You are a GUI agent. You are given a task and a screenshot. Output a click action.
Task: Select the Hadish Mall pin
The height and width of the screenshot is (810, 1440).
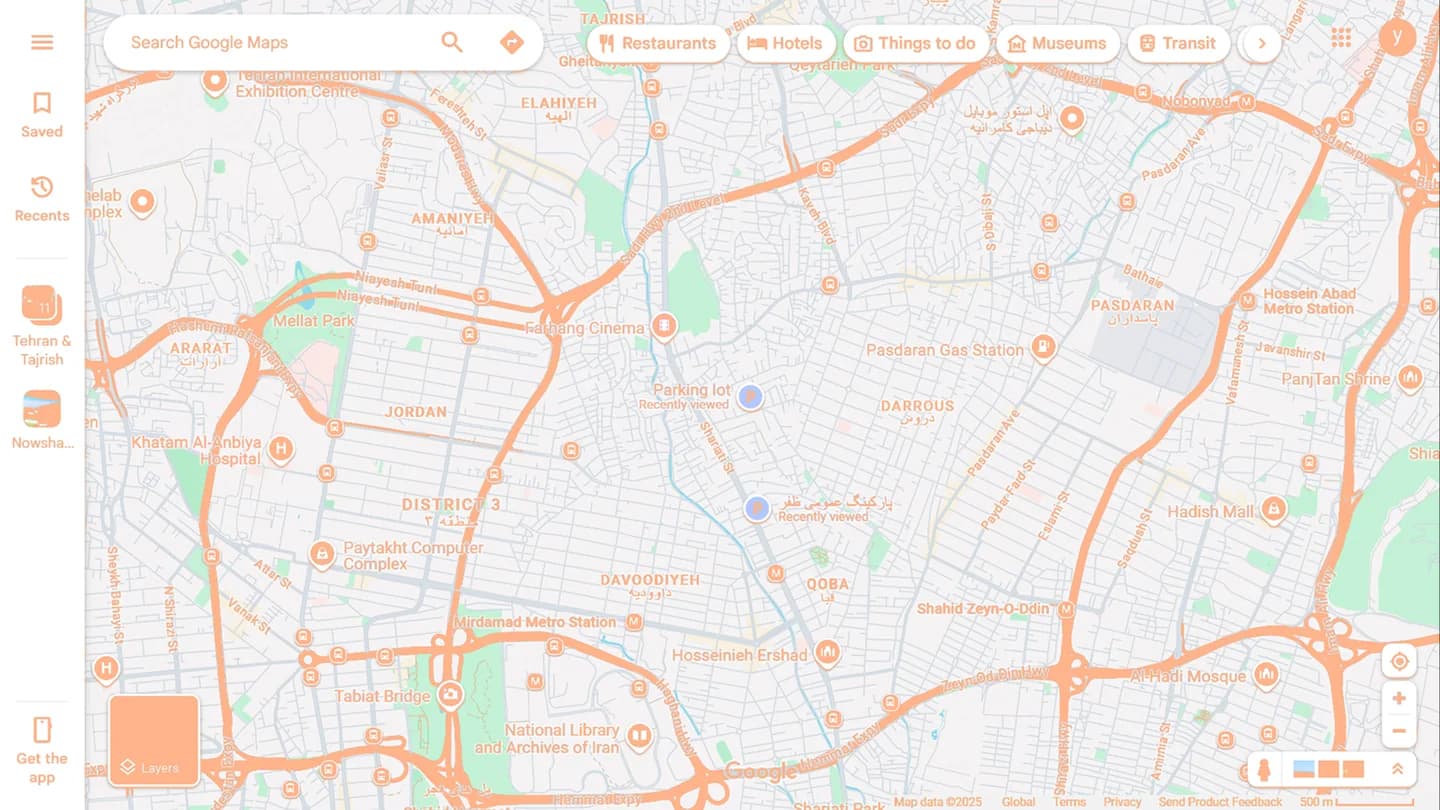(1273, 510)
